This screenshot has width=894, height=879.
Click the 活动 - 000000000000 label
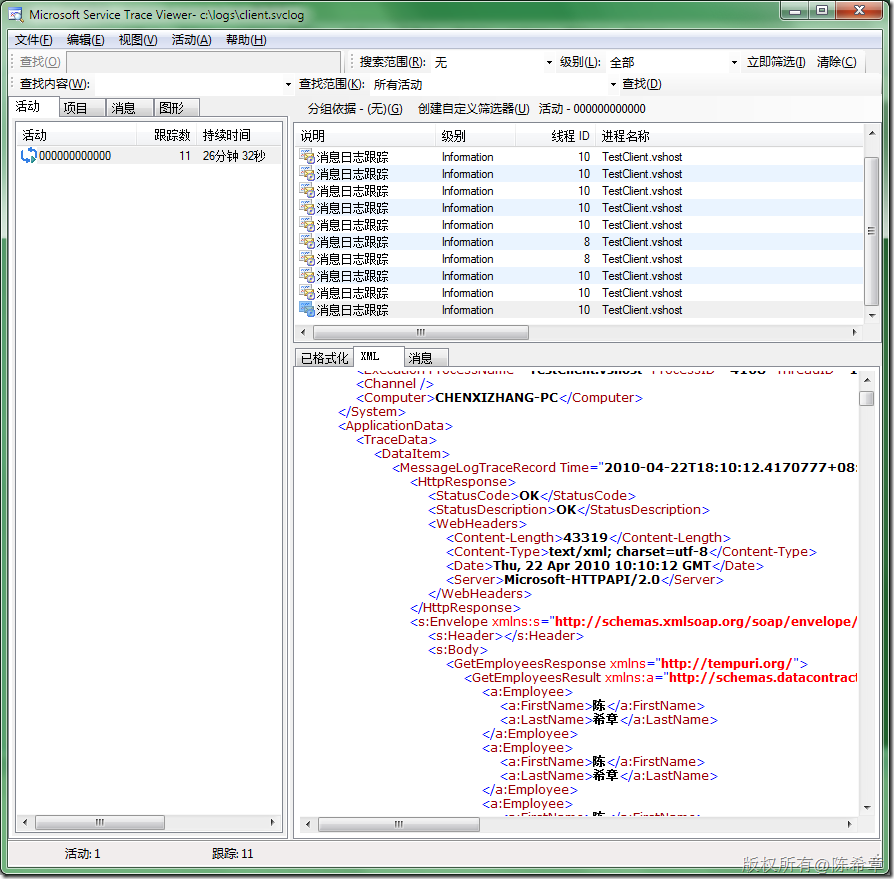592,109
